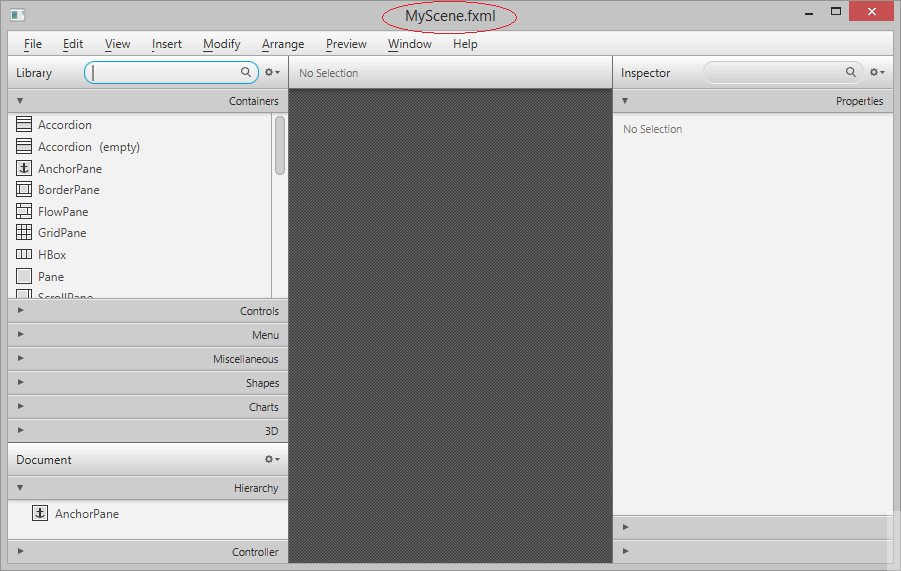This screenshot has width=901, height=571.
Task: Click the Accordion container icon
Action: click(24, 124)
